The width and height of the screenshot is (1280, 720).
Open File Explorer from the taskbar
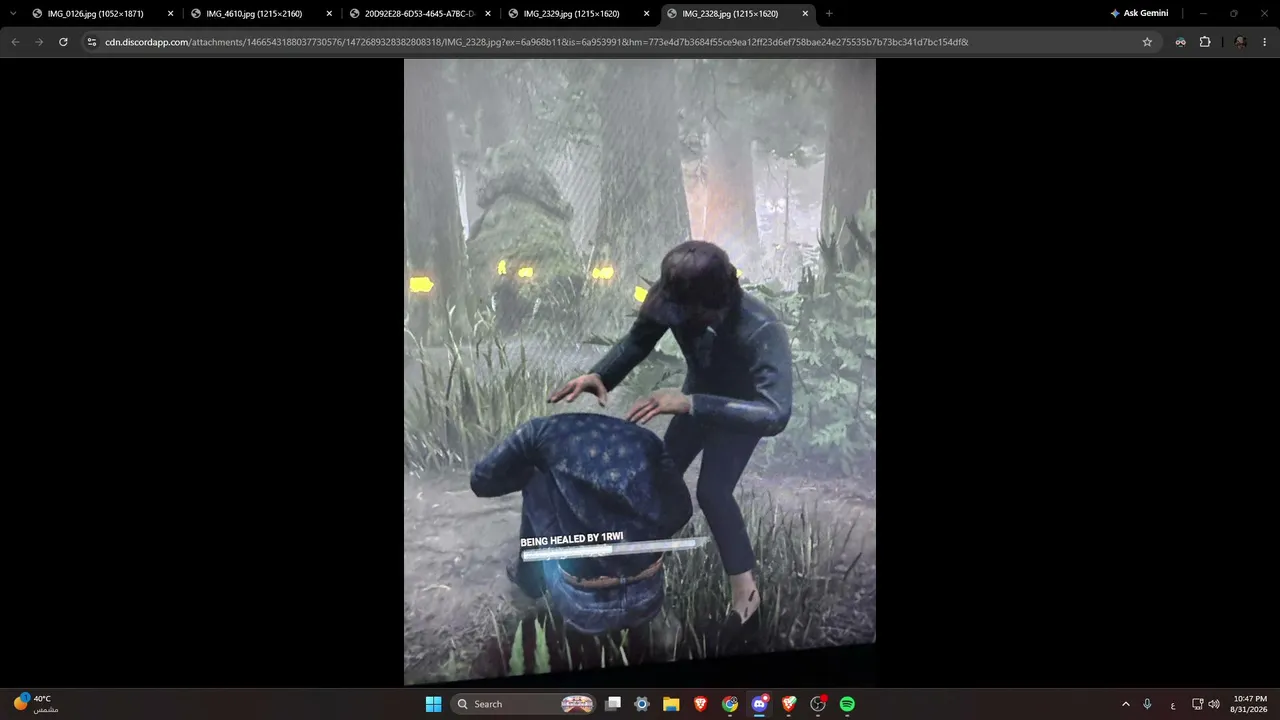pyautogui.click(x=671, y=704)
